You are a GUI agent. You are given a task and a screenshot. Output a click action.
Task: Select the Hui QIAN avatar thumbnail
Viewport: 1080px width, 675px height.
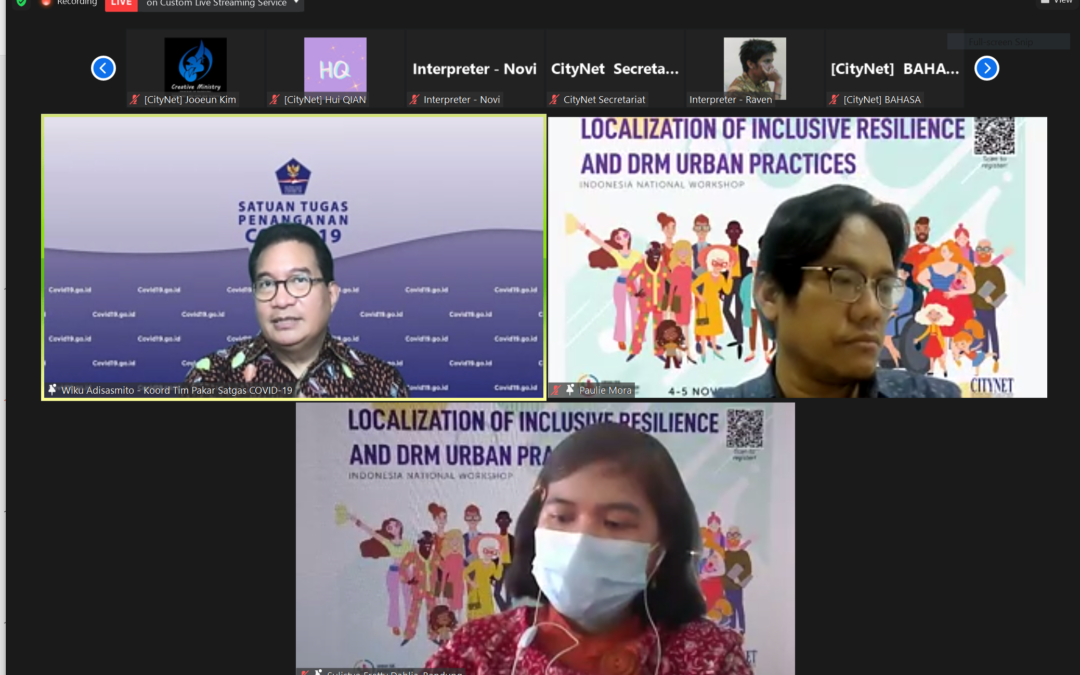[335, 66]
